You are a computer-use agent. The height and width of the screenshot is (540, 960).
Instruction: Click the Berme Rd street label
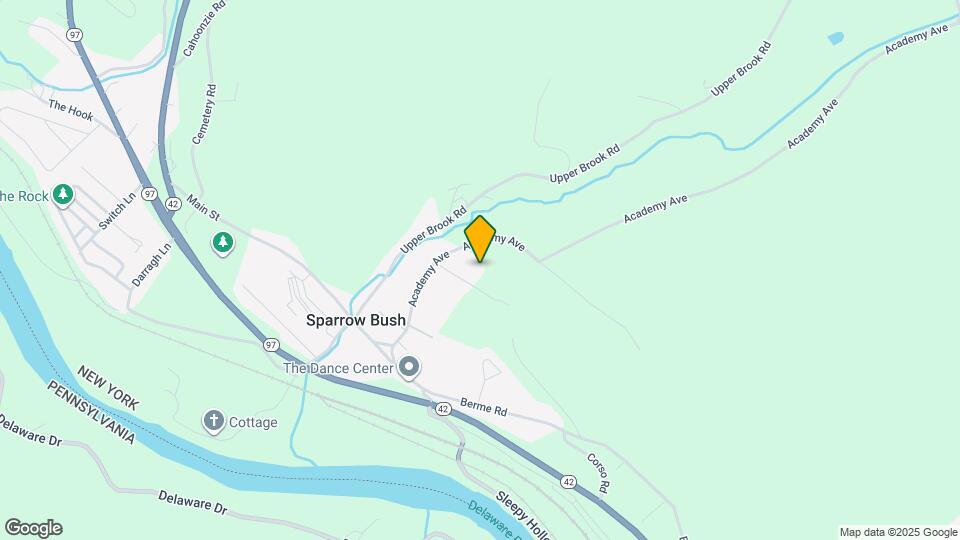pyautogui.click(x=484, y=407)
